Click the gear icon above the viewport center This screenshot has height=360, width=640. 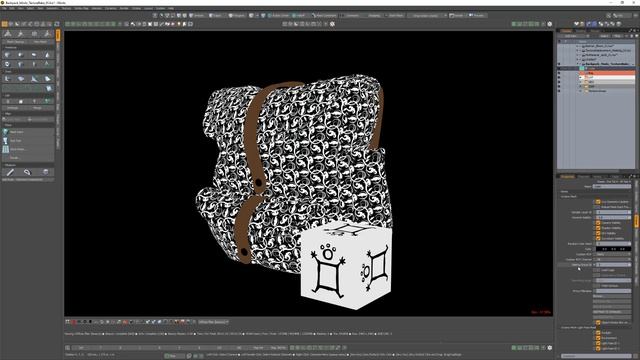332,24
